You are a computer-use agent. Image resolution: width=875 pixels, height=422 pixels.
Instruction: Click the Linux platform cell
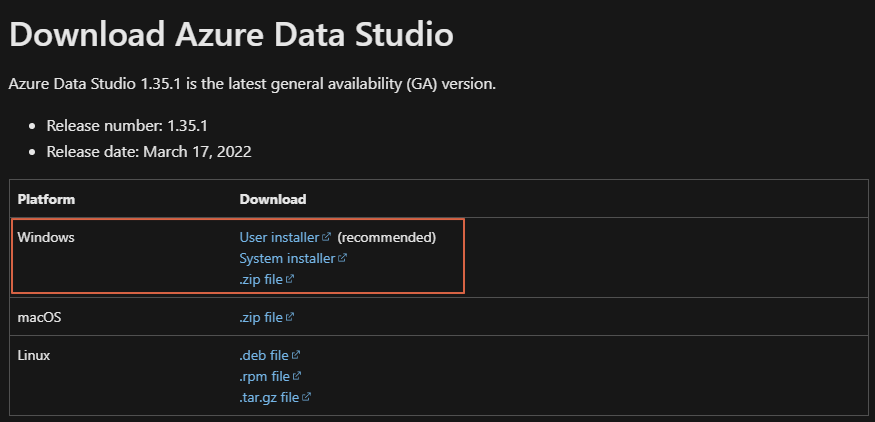[x=33, y=355]
